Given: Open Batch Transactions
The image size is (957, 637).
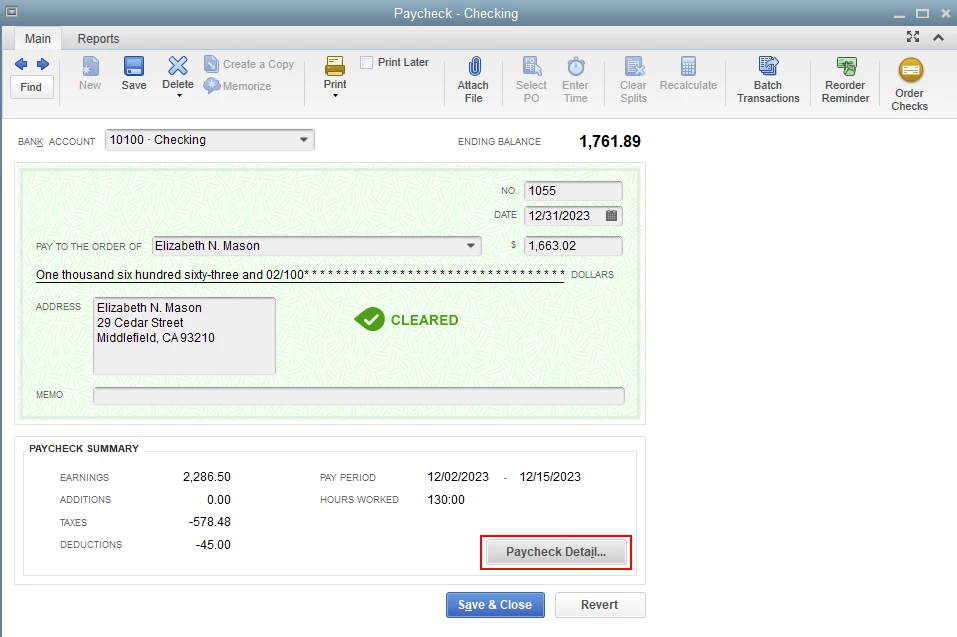Looking at the screenshot, I should click(x=768, y=66).
